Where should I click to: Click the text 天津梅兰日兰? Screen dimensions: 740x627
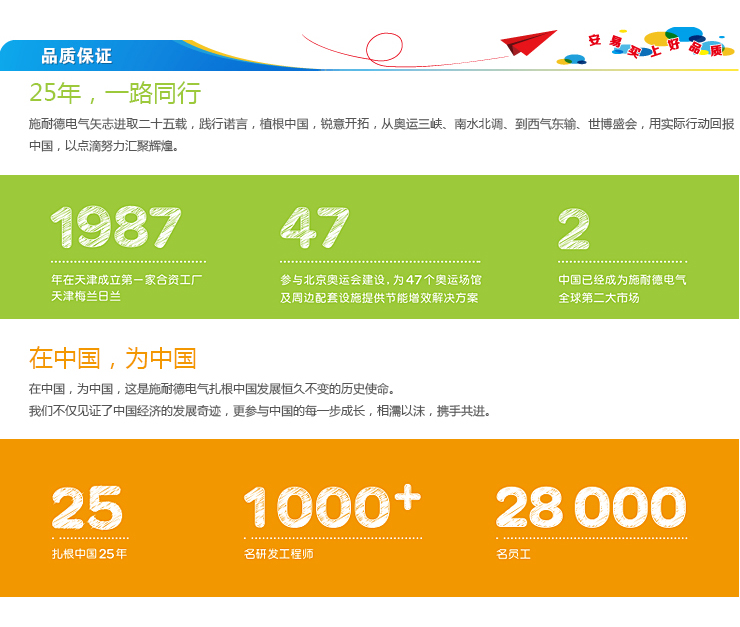[86, 296]
